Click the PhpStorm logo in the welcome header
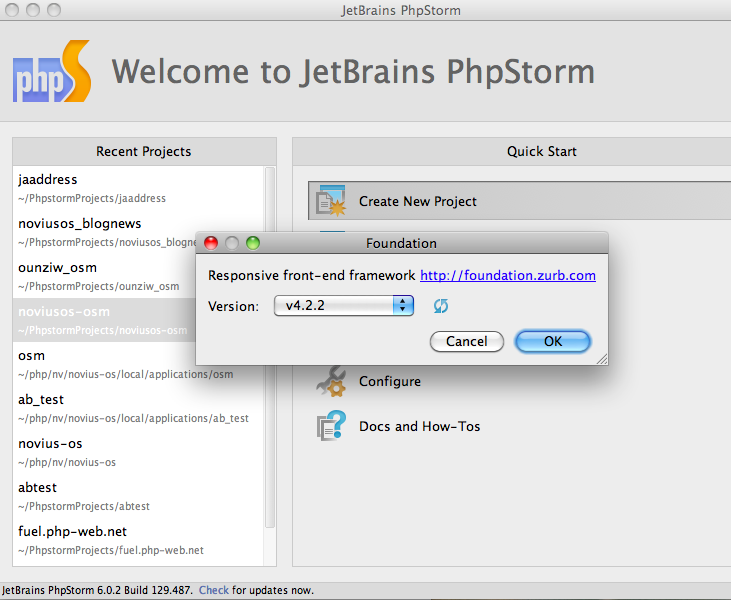This screenshot has width=731, height=600. [x=52, y=71]
